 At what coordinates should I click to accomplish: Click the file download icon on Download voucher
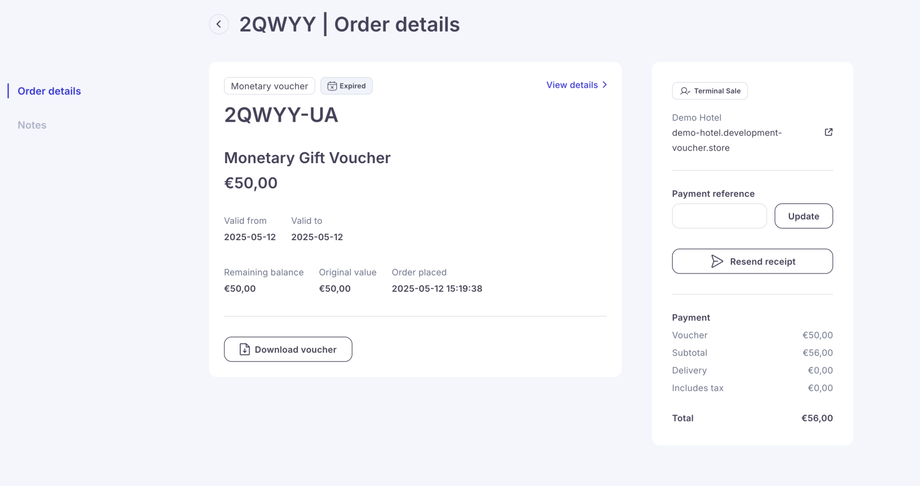click(x=244, y=349)
